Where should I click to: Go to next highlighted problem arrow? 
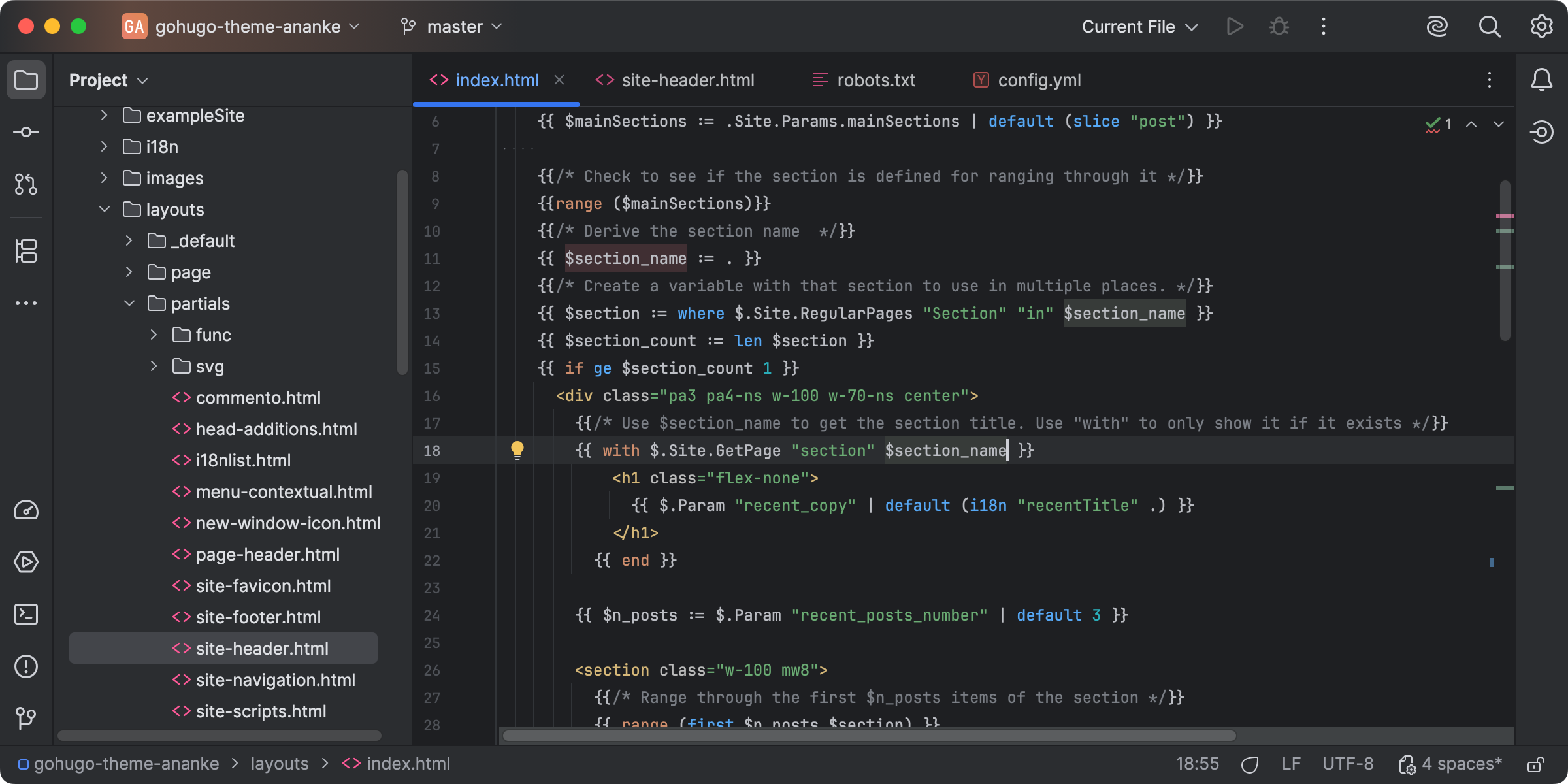[1499, 124]
